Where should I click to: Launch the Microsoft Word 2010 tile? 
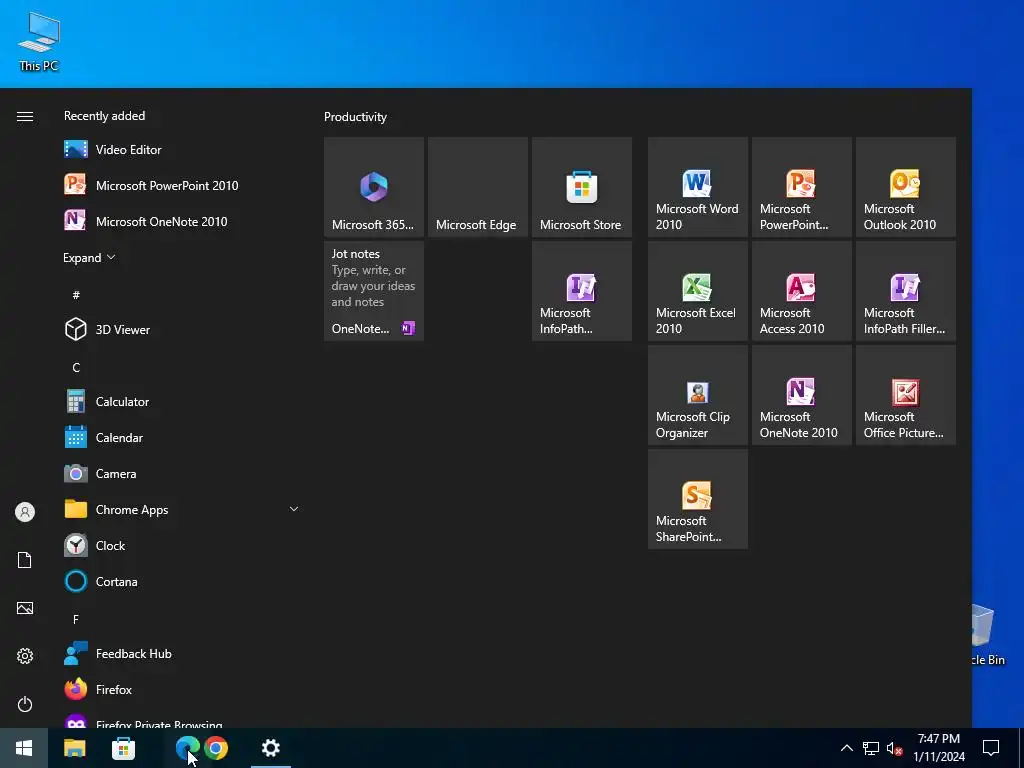pos(697,187)
